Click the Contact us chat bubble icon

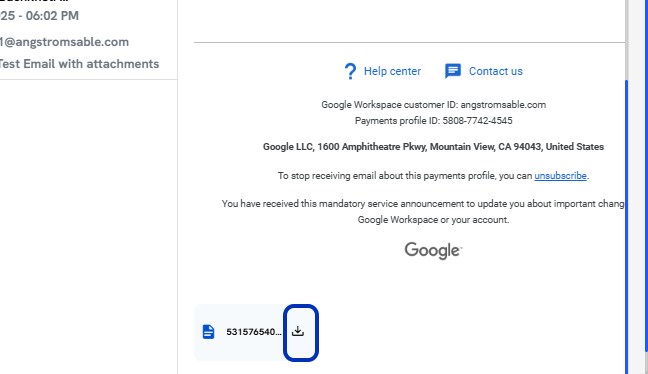[x=453, y=71]
